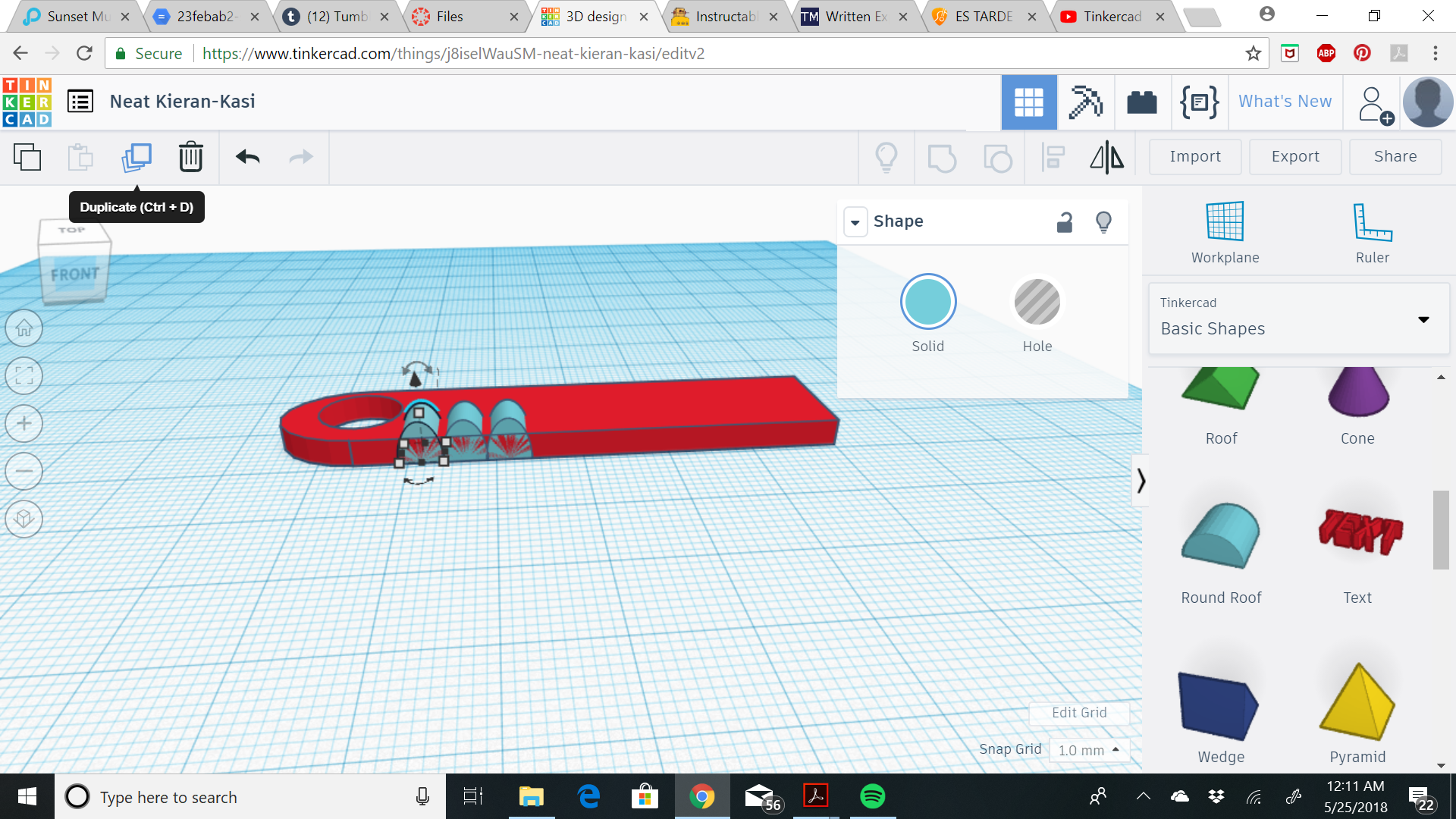This screenshot has width=1456, height=819.
Task: Switch to the Written Ex browser tab
Action: [x=855, y=16]
